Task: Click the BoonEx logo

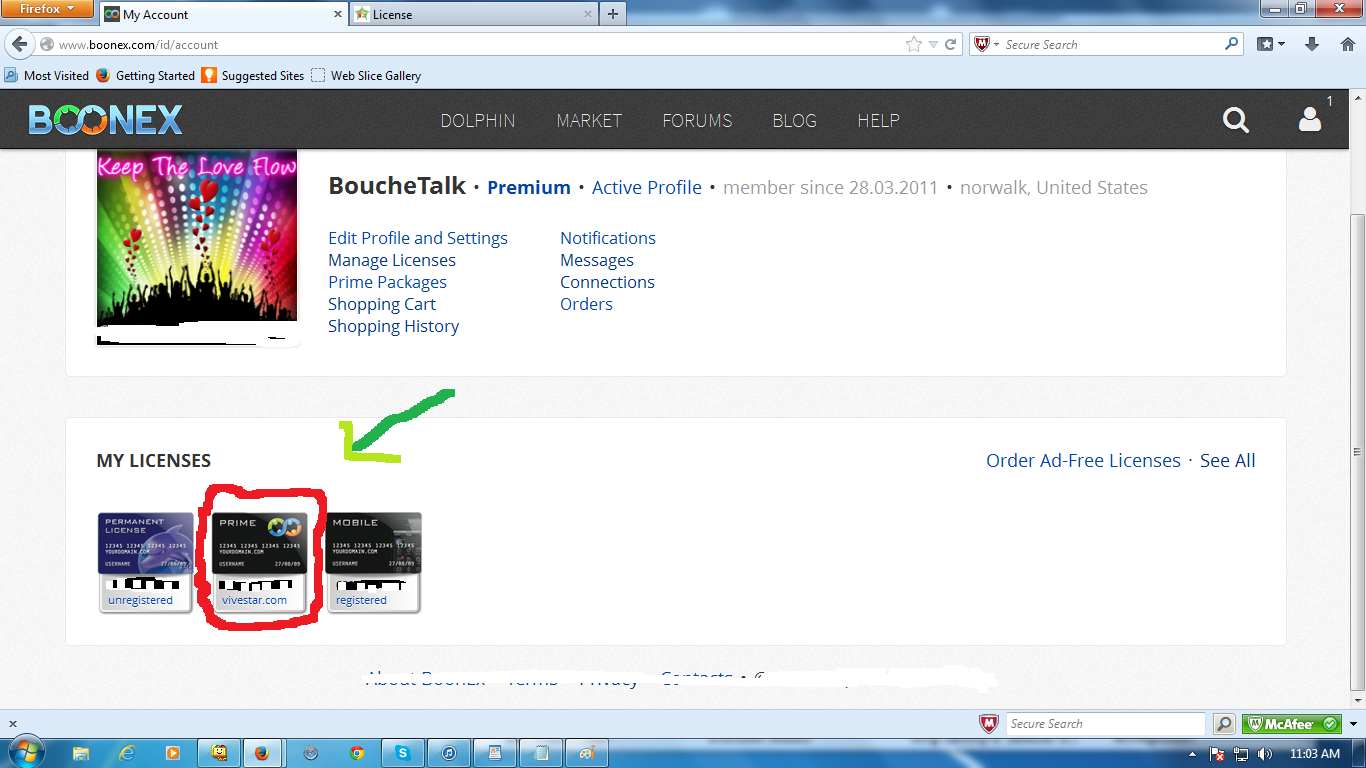Action: pyautogui.click(x=106, y=120)
